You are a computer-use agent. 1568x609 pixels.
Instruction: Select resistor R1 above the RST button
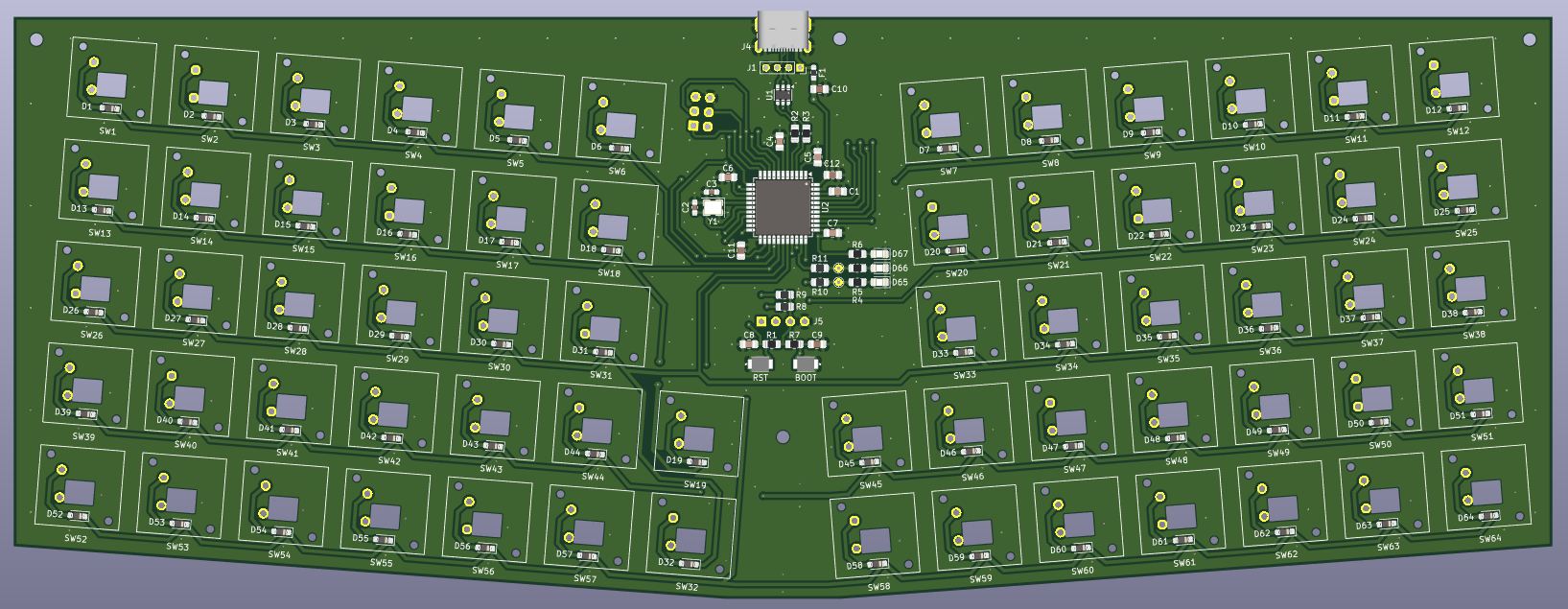click(772, 344)
